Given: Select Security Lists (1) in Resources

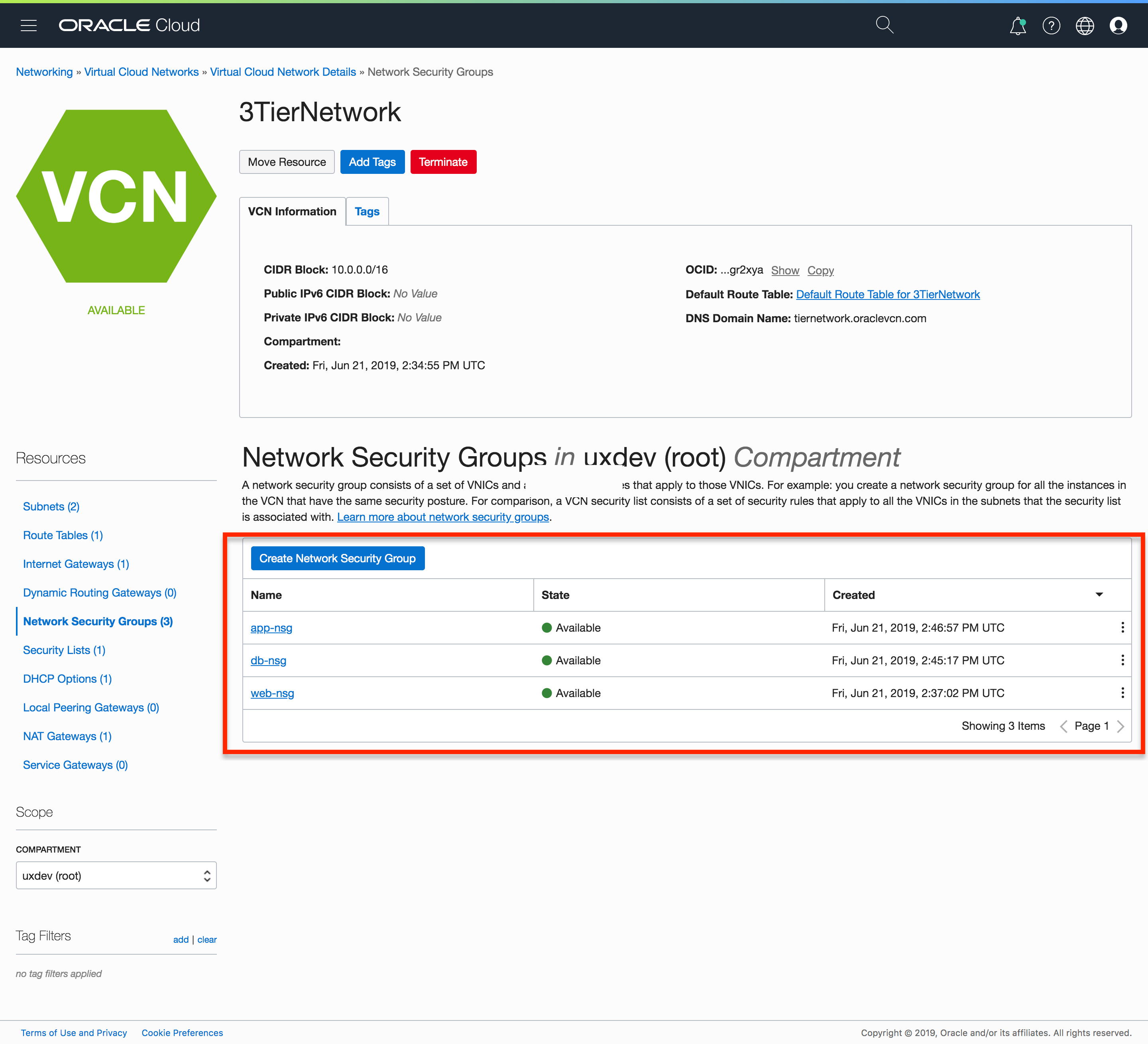Looking at the screenshot, I should coord(64,650).
